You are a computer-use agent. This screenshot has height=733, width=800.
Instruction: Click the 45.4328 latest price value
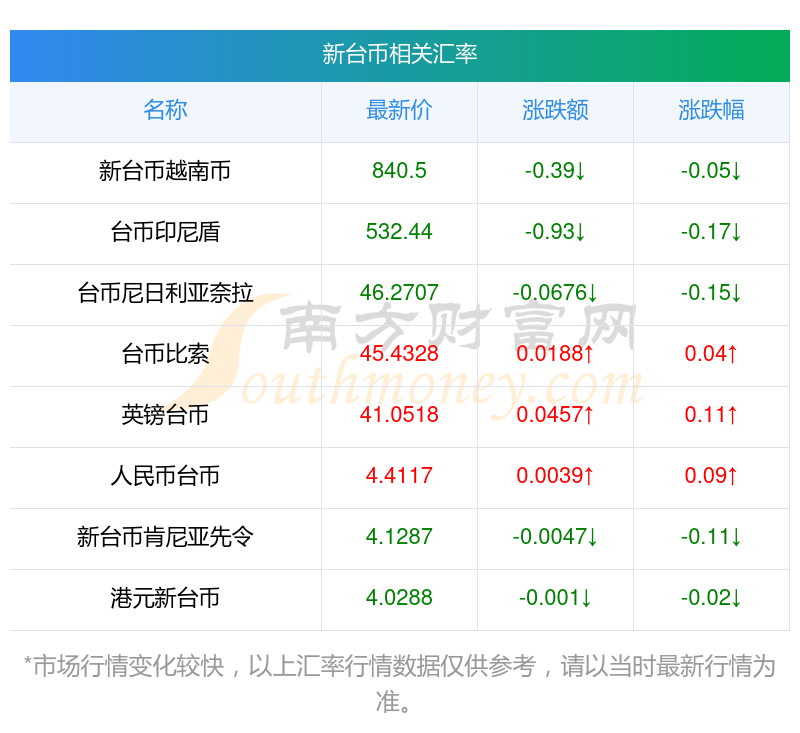point(399,354)
